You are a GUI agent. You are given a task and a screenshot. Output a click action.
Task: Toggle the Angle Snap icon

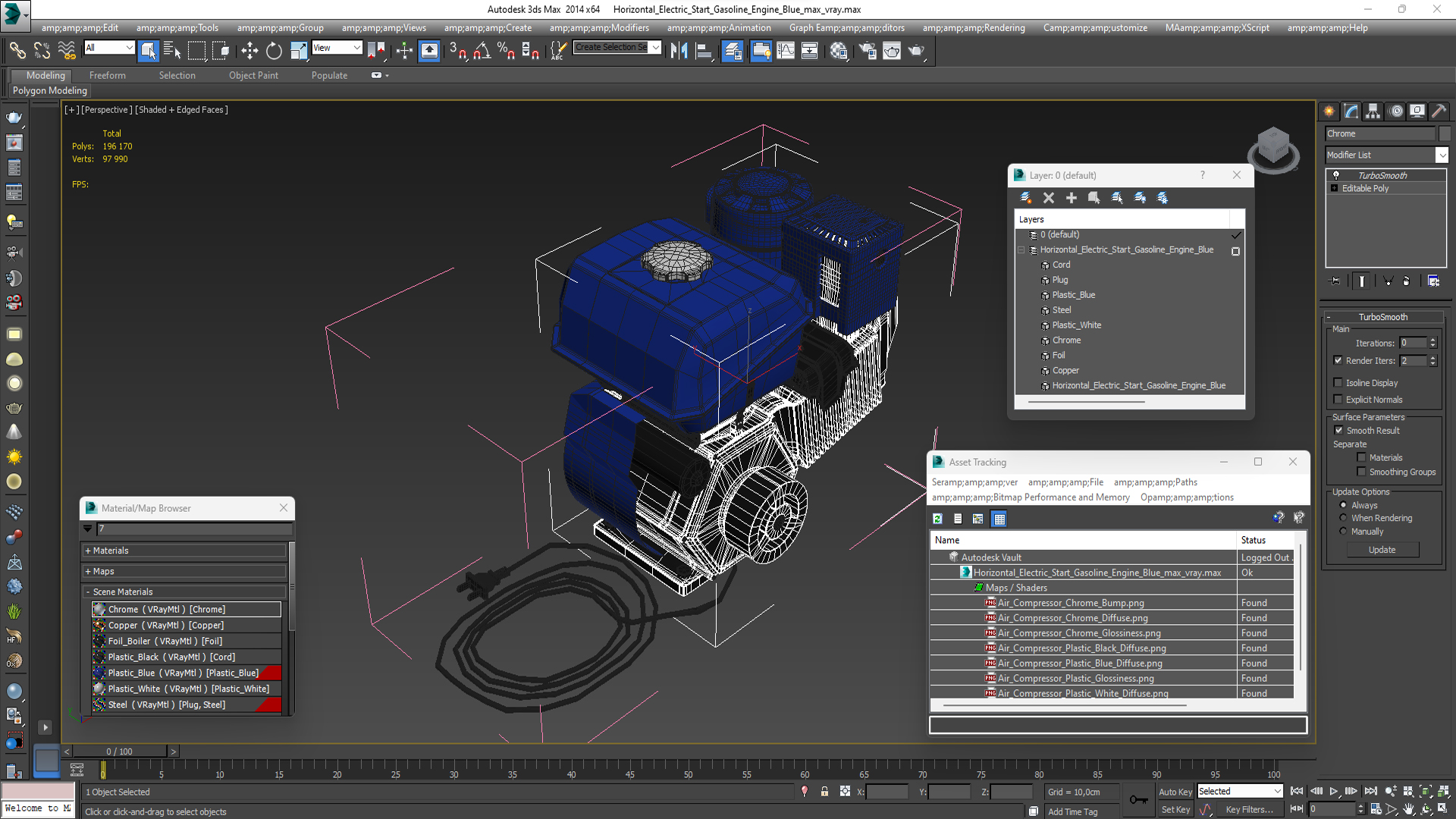482,51
